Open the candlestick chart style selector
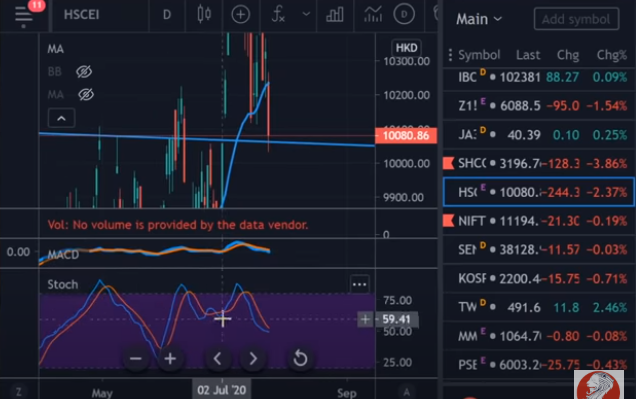The image size is (636, 399). tap(204, 15)
